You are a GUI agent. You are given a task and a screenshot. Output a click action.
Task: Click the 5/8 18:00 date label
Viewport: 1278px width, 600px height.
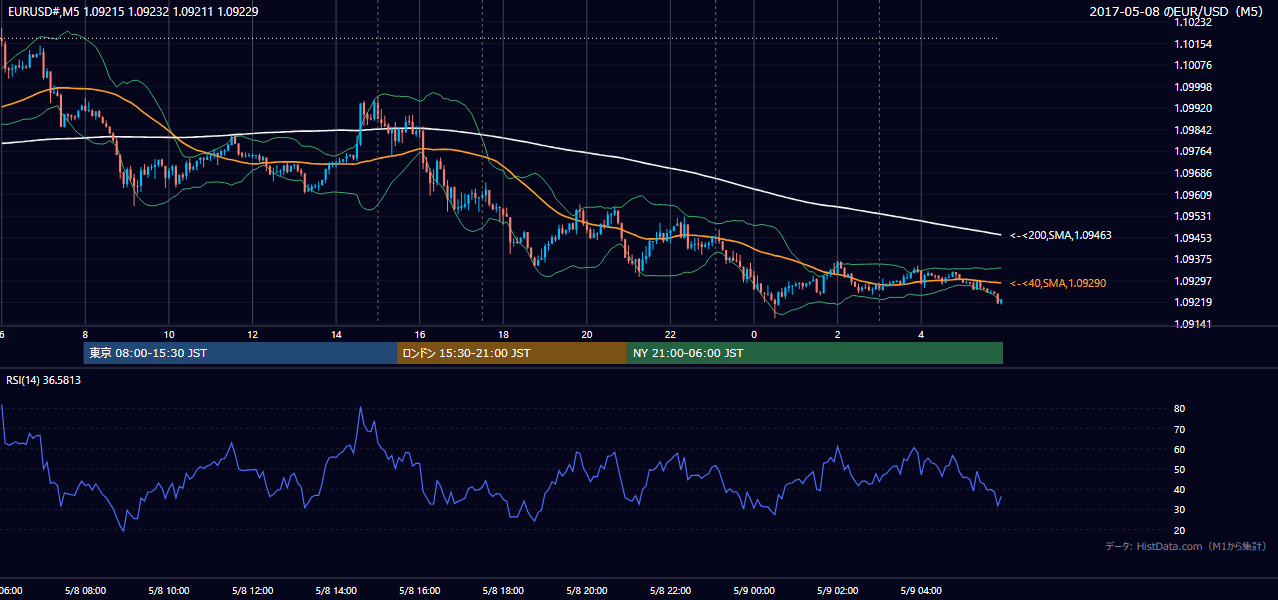pos(503,590)
